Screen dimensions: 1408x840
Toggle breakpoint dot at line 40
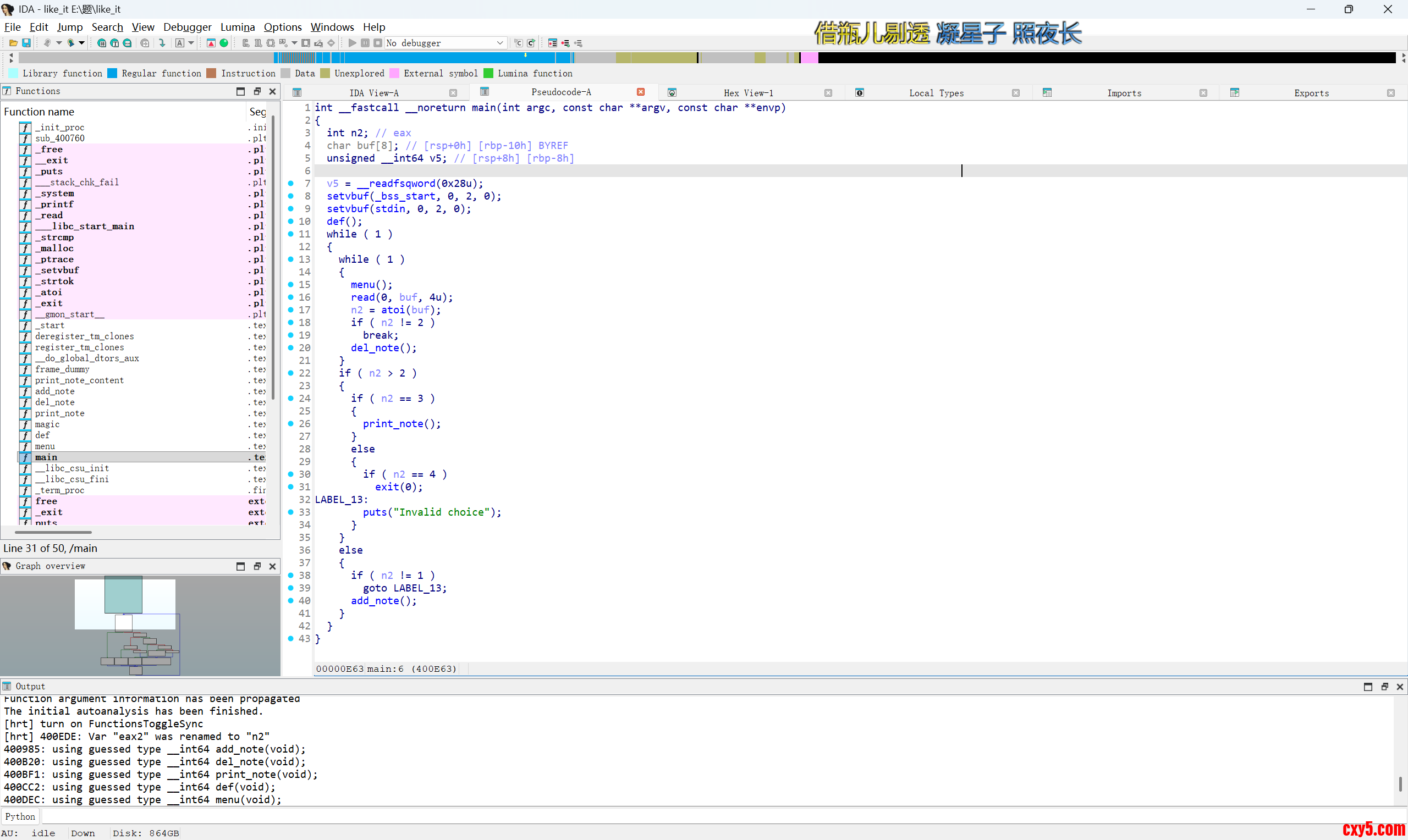click(x=290, y=600)
